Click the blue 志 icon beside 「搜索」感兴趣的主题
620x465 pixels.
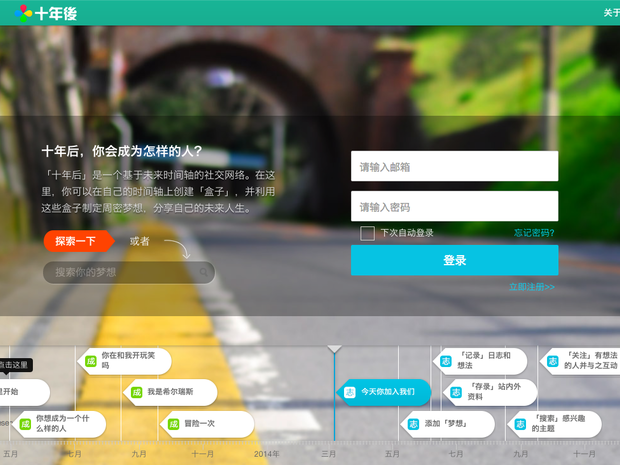click(x=520, y=424)
